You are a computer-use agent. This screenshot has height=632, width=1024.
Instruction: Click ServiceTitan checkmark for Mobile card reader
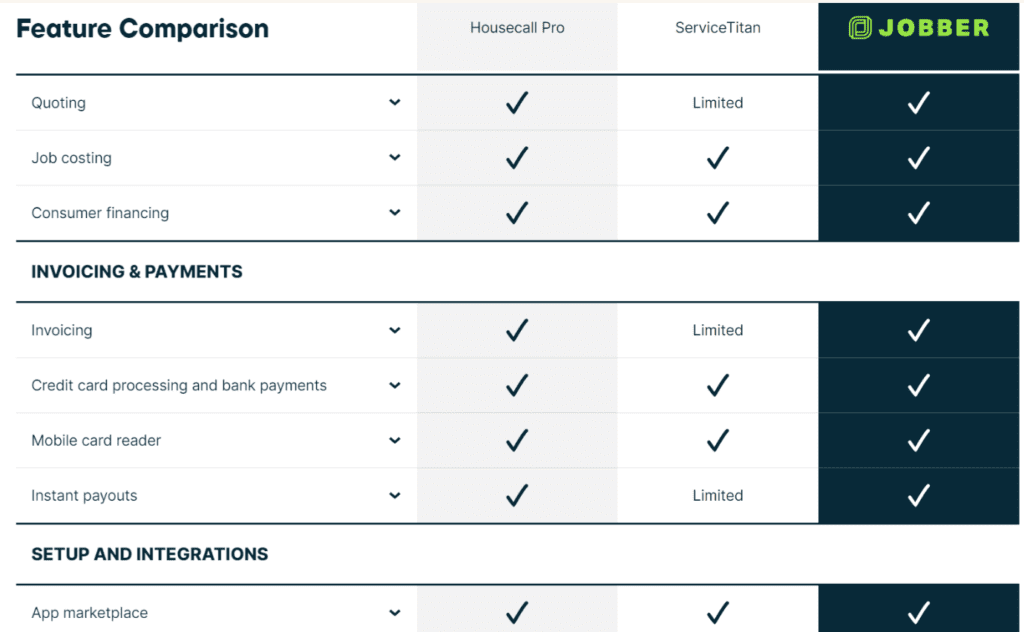click(717, 440)
